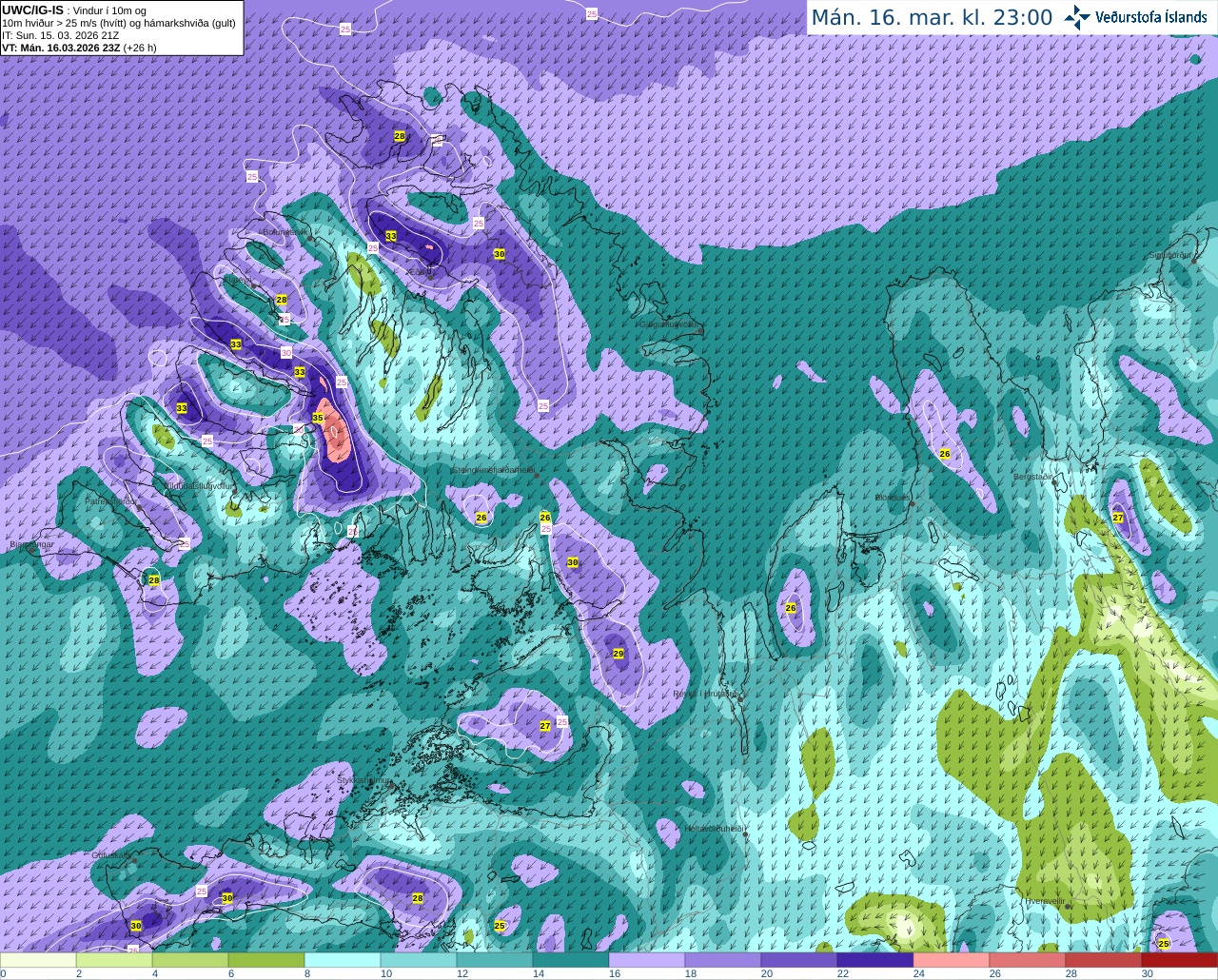Pick the dark red legend swatch above 30
The image size is (1218, 980).
click(1180, 960)
